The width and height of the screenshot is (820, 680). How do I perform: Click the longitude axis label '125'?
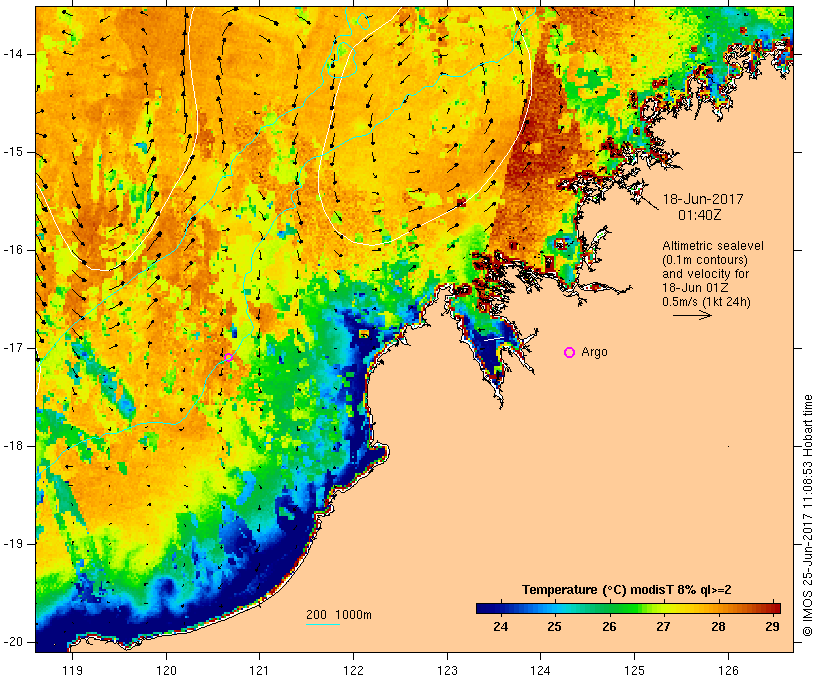tap(635, 670)
